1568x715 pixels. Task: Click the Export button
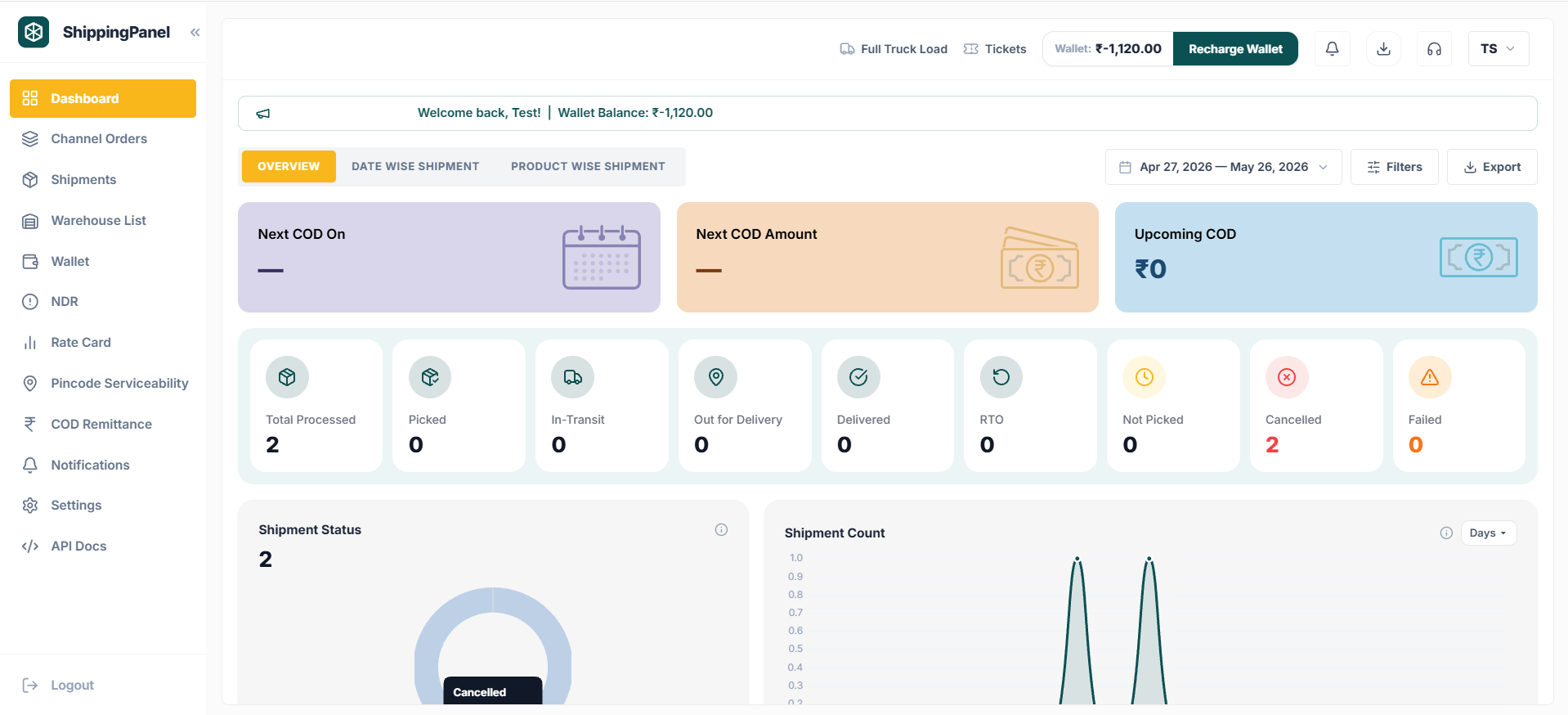(x=1492, y=167)
